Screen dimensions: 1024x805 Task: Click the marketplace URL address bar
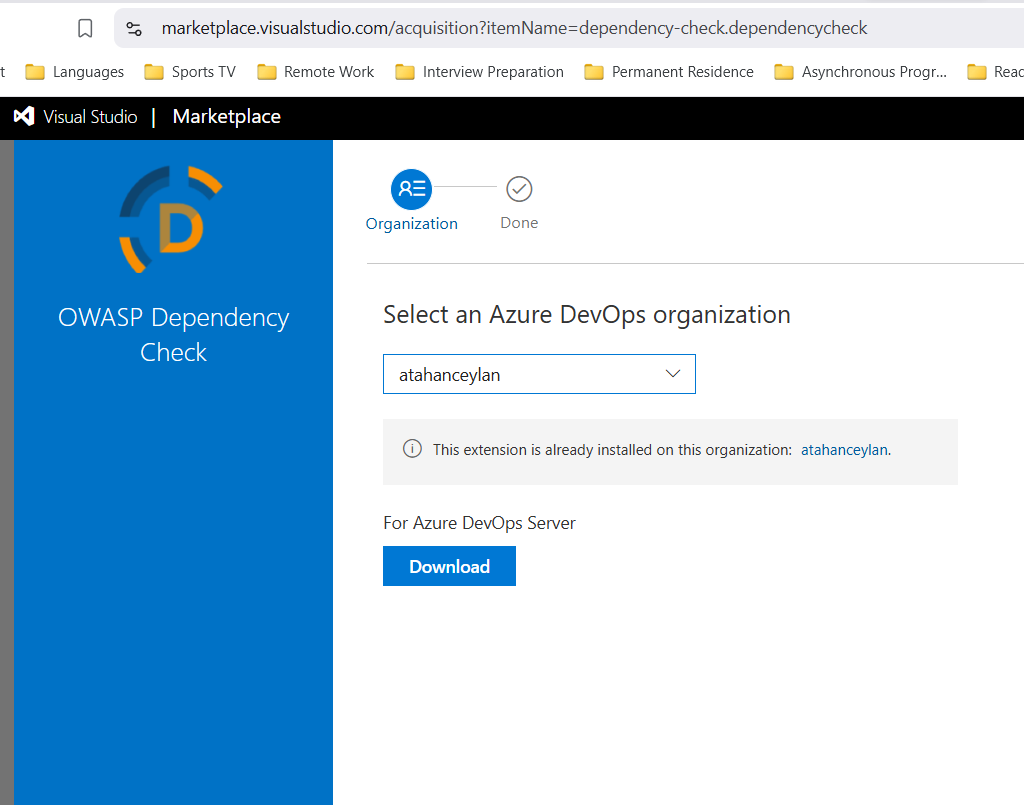568,28
